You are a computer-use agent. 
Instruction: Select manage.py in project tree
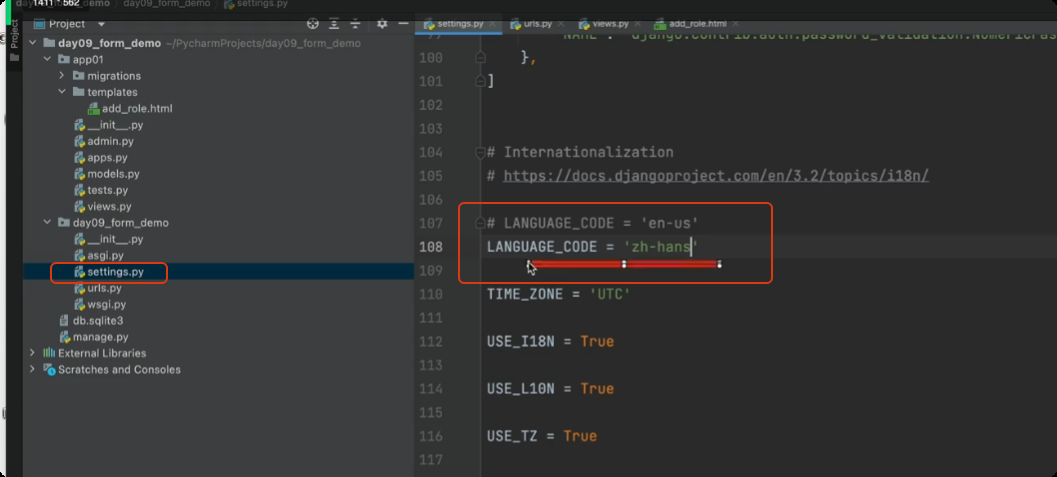tap(94, 337)
